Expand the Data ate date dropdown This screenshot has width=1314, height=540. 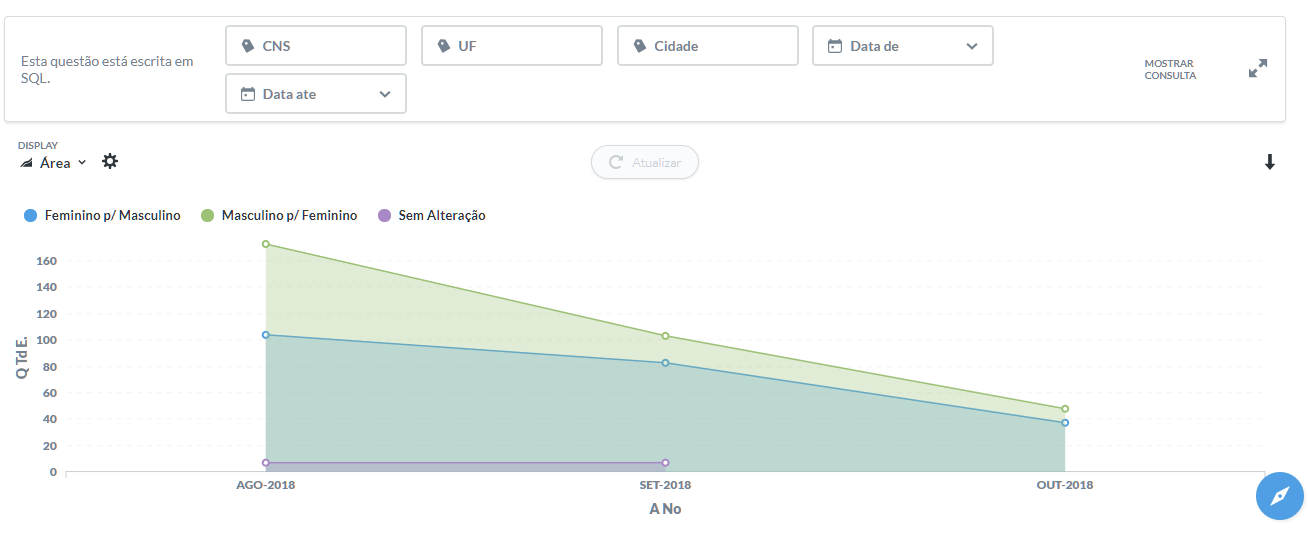click(385, 94)
